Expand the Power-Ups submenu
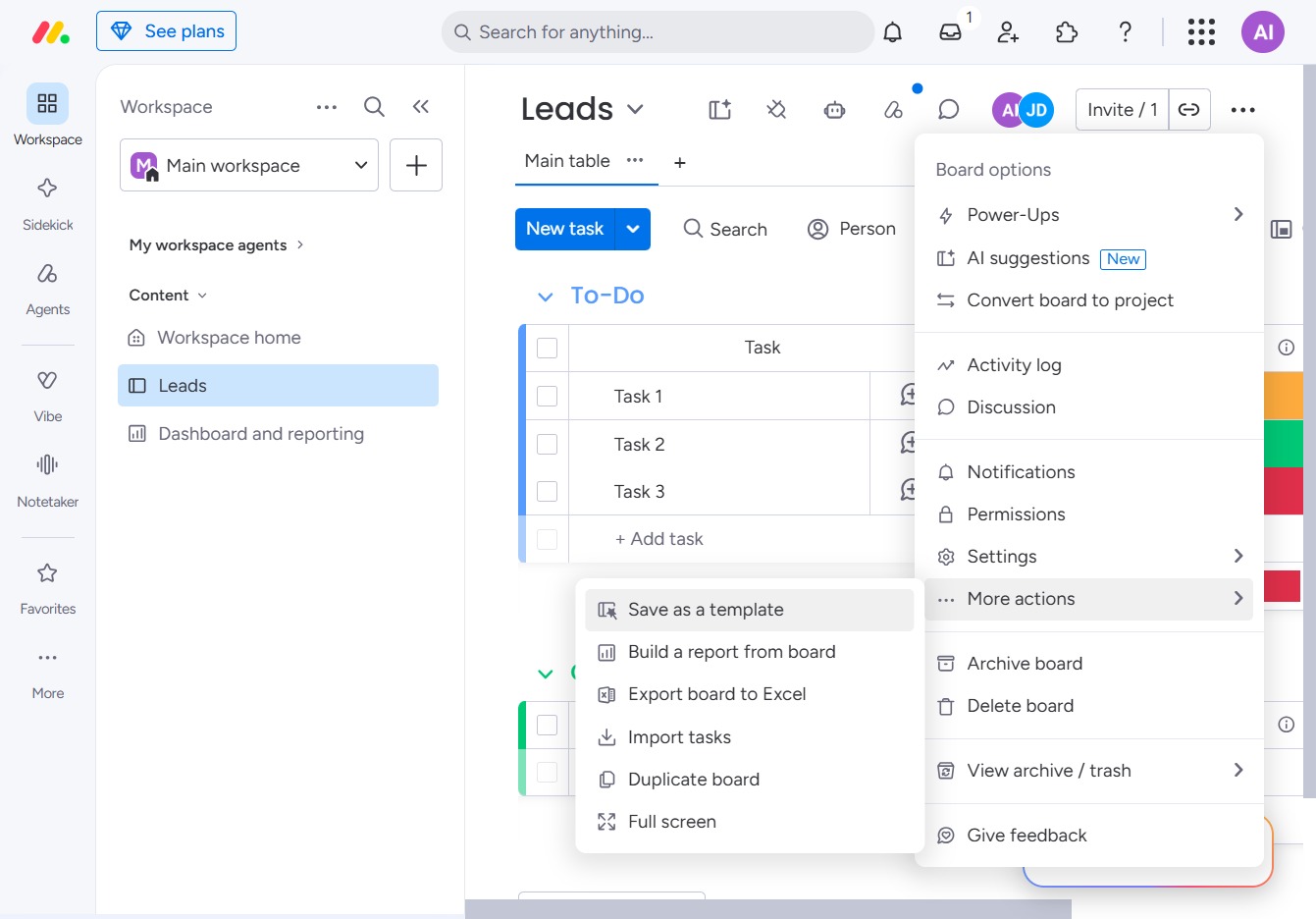Image resolution: width=1316 pixels, height=919 pixels. pyautogui.click(x=1089, y=215)
